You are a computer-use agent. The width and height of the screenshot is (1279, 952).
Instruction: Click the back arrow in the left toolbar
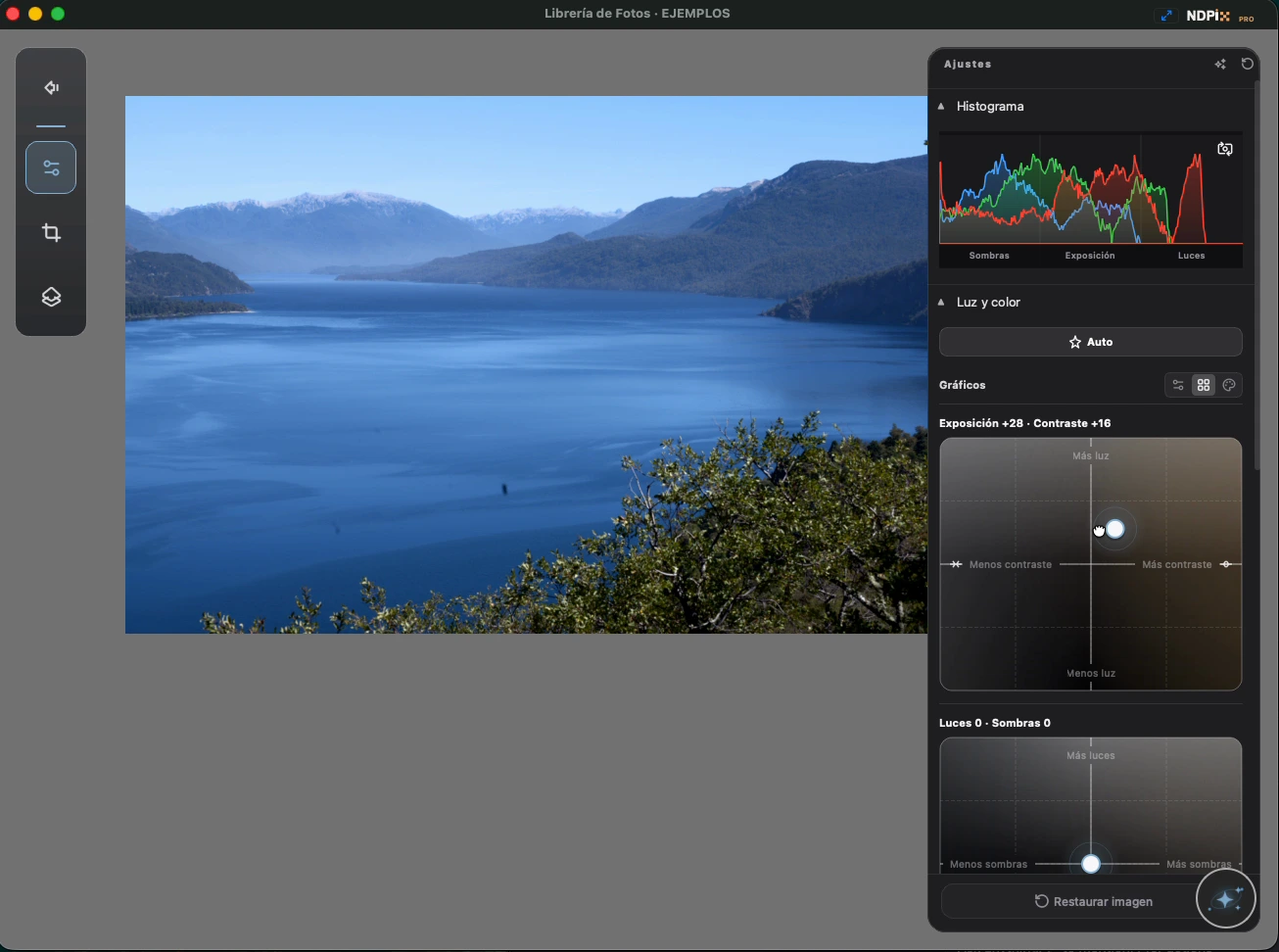point(52,88)
